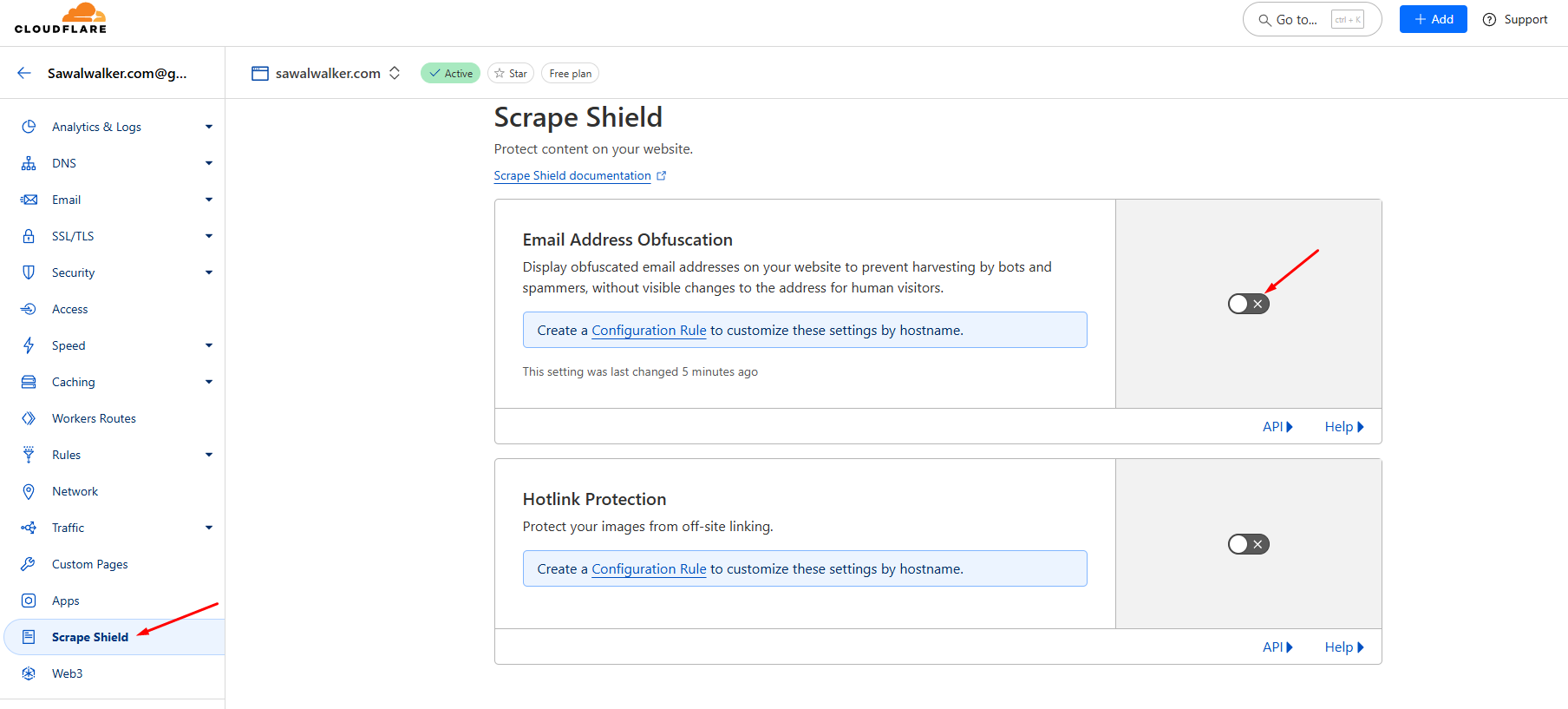
Task: Select the Apps sidebar item
Action: (x=65, y=601)
